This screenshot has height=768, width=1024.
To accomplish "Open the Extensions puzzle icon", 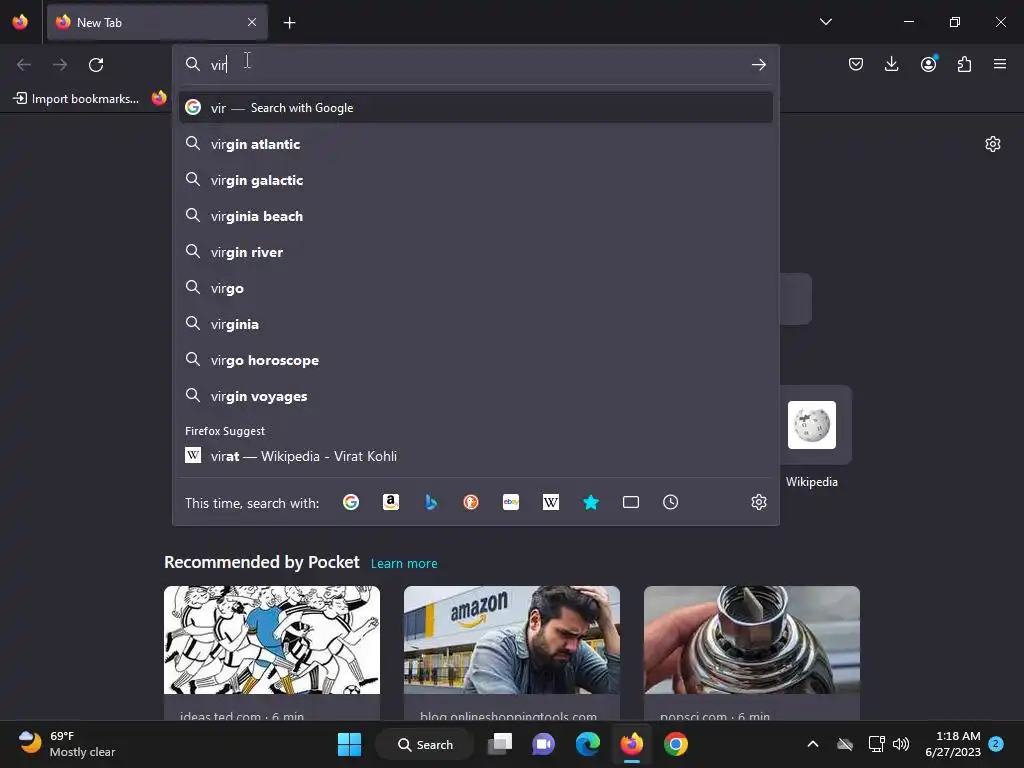I will tap(965, 64).
